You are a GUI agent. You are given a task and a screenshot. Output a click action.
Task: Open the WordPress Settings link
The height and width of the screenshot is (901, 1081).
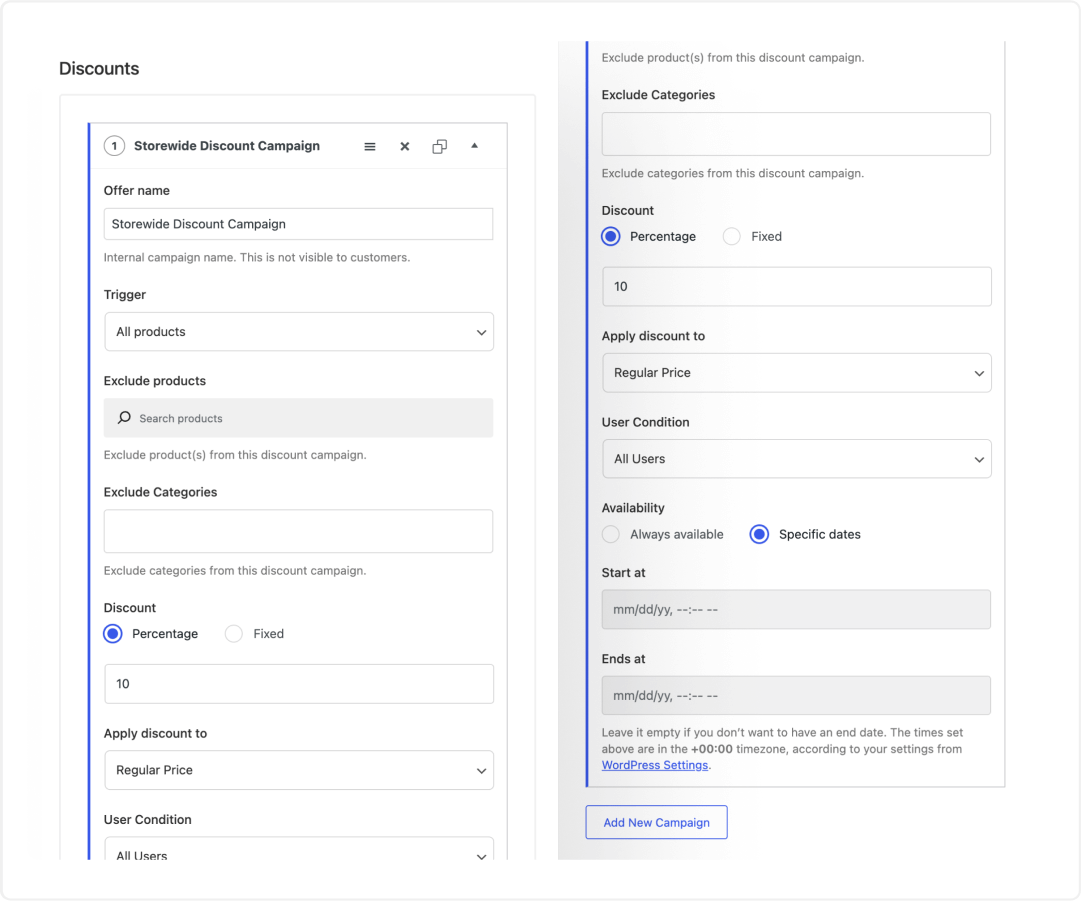[655, 765]
